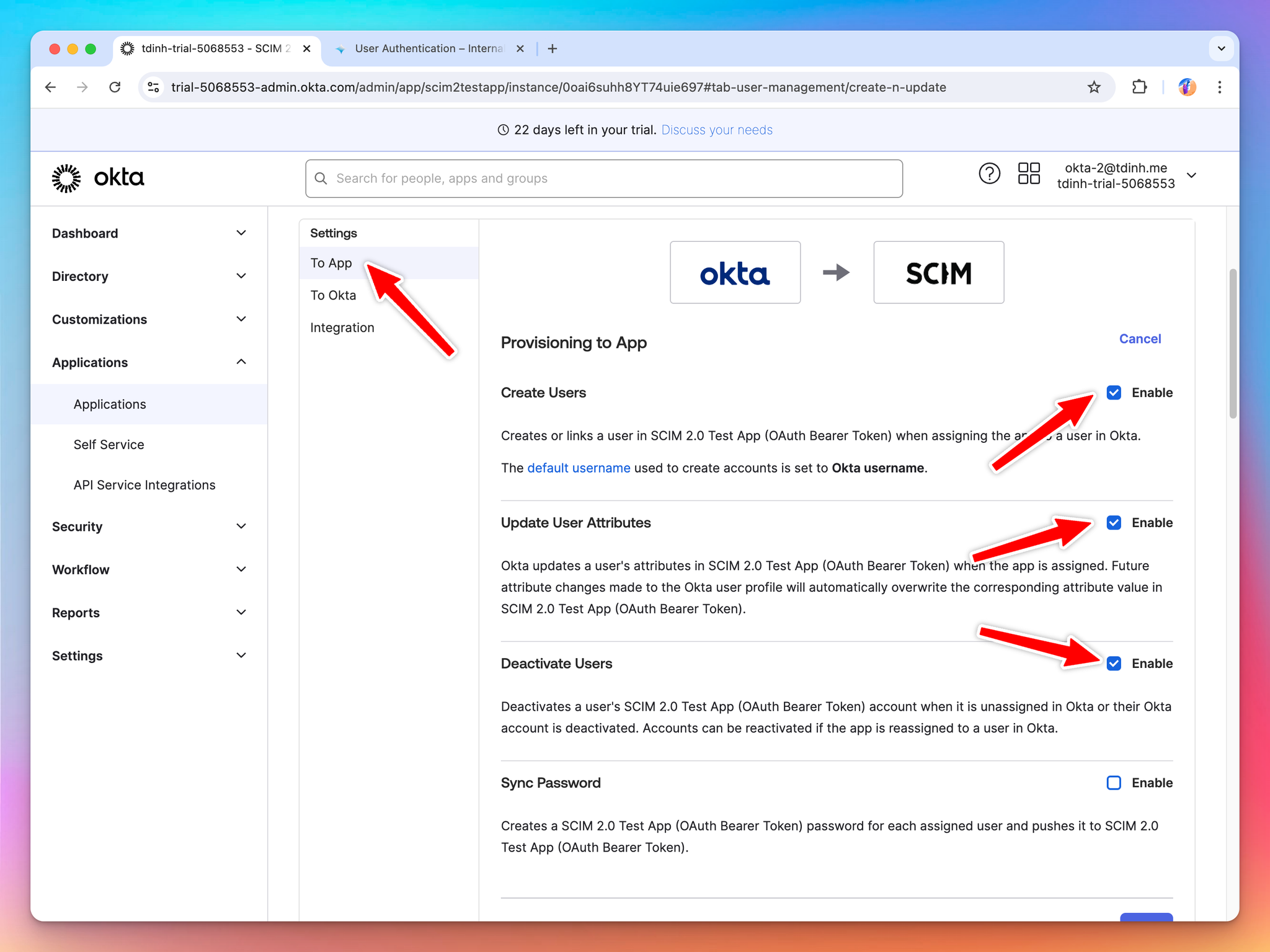This screenshot has height=952, width=1270.
Task: Expand the Customizations menu
Action: pos(149,319)
